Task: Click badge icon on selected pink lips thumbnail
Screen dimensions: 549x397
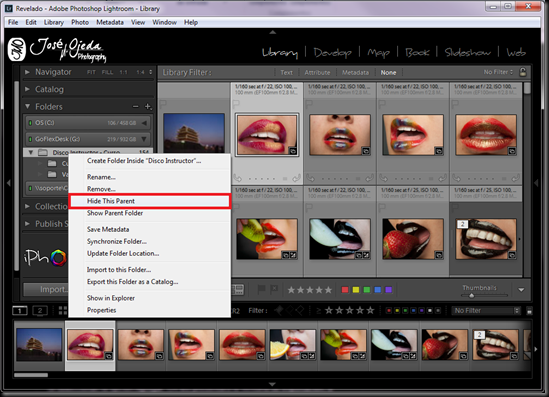Action: click(293, 151)
